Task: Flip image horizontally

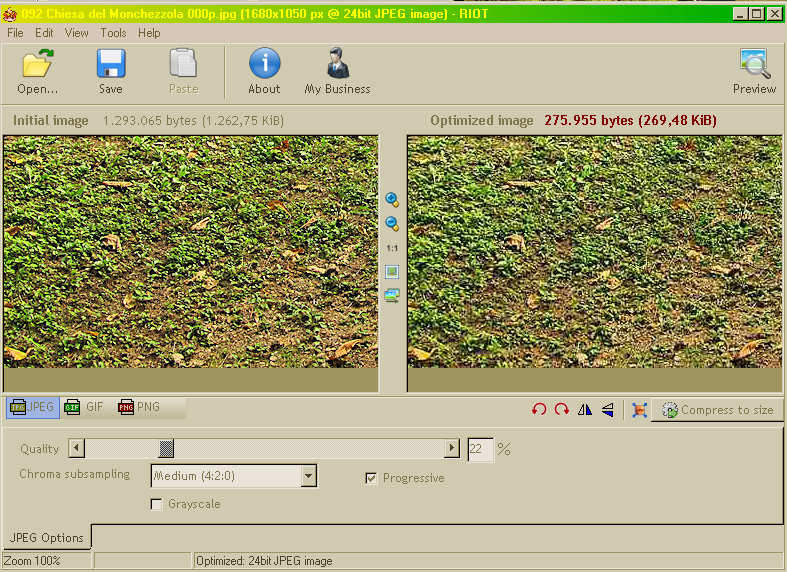Action: [x=585, y=409]
